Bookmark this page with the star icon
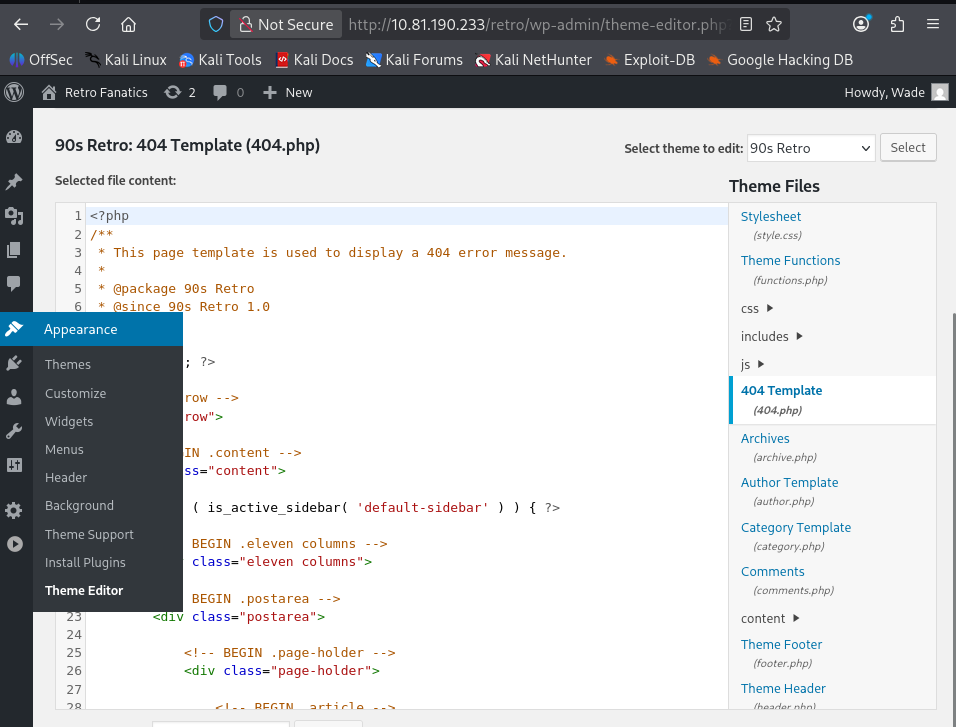 [774, 24]
